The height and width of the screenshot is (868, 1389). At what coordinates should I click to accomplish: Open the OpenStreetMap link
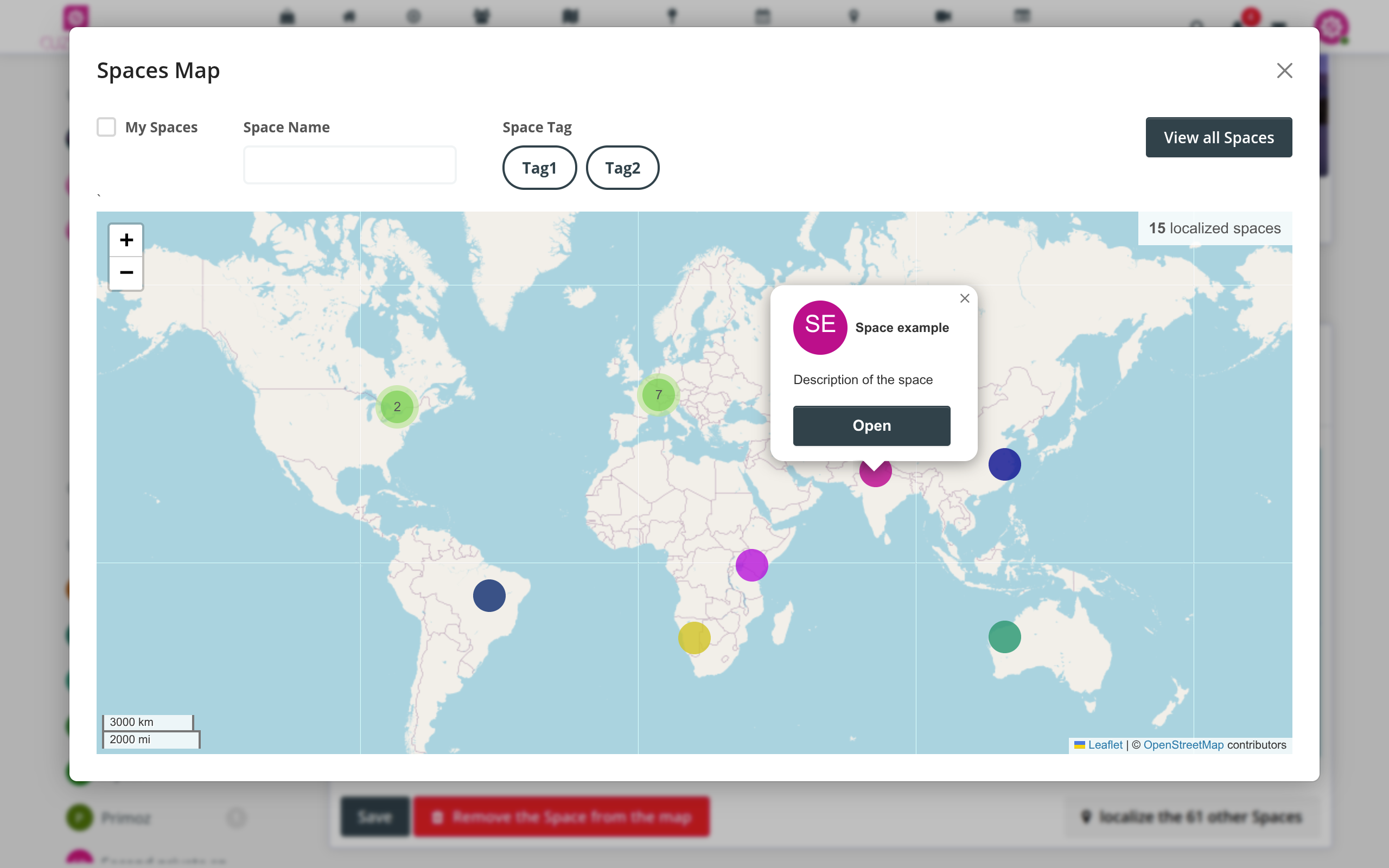pyautogui.click(x=1183, y=744)
